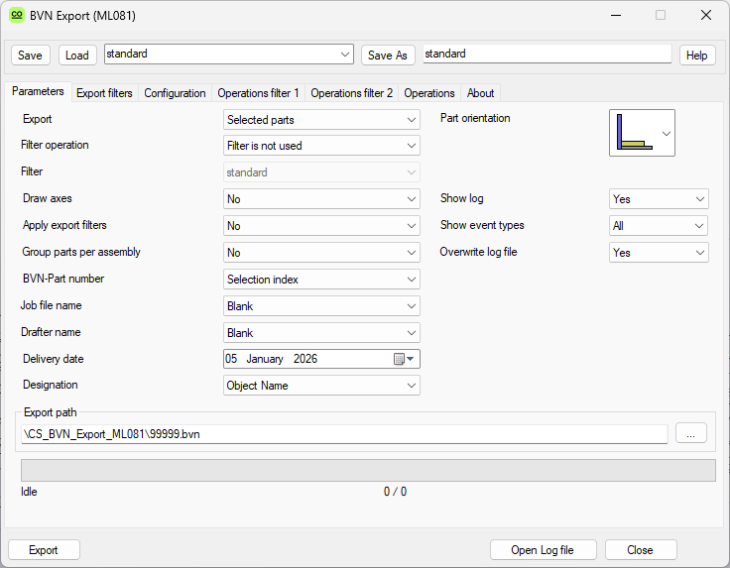Expand the Show log dropdown

[x=658, y=199]
